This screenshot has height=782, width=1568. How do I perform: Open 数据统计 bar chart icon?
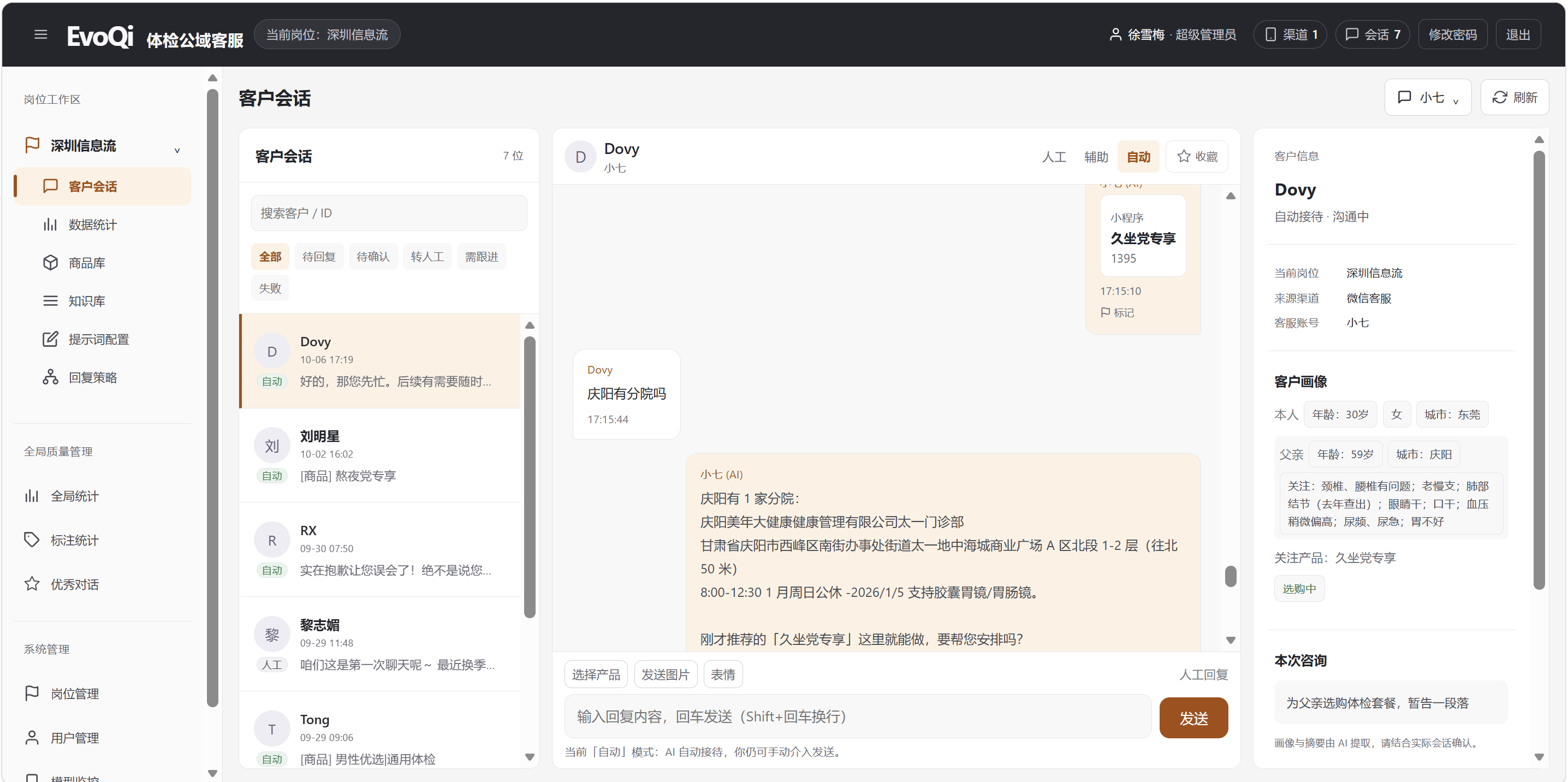point(50,225)
